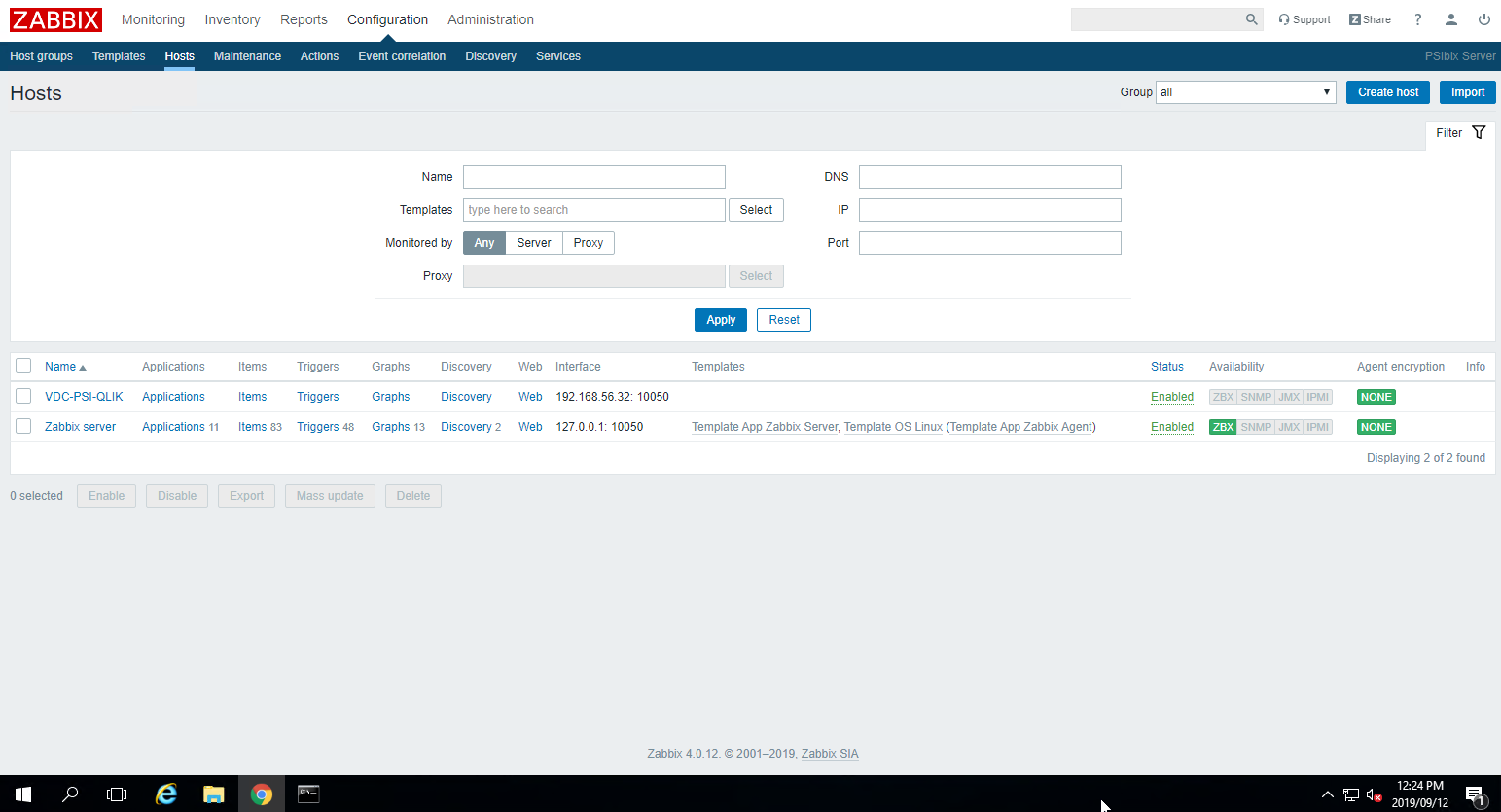Image resolution: width=1501 pixels, height=812 pixels.
Task: Open Task View on the taskbar
Action: (117, 794)
